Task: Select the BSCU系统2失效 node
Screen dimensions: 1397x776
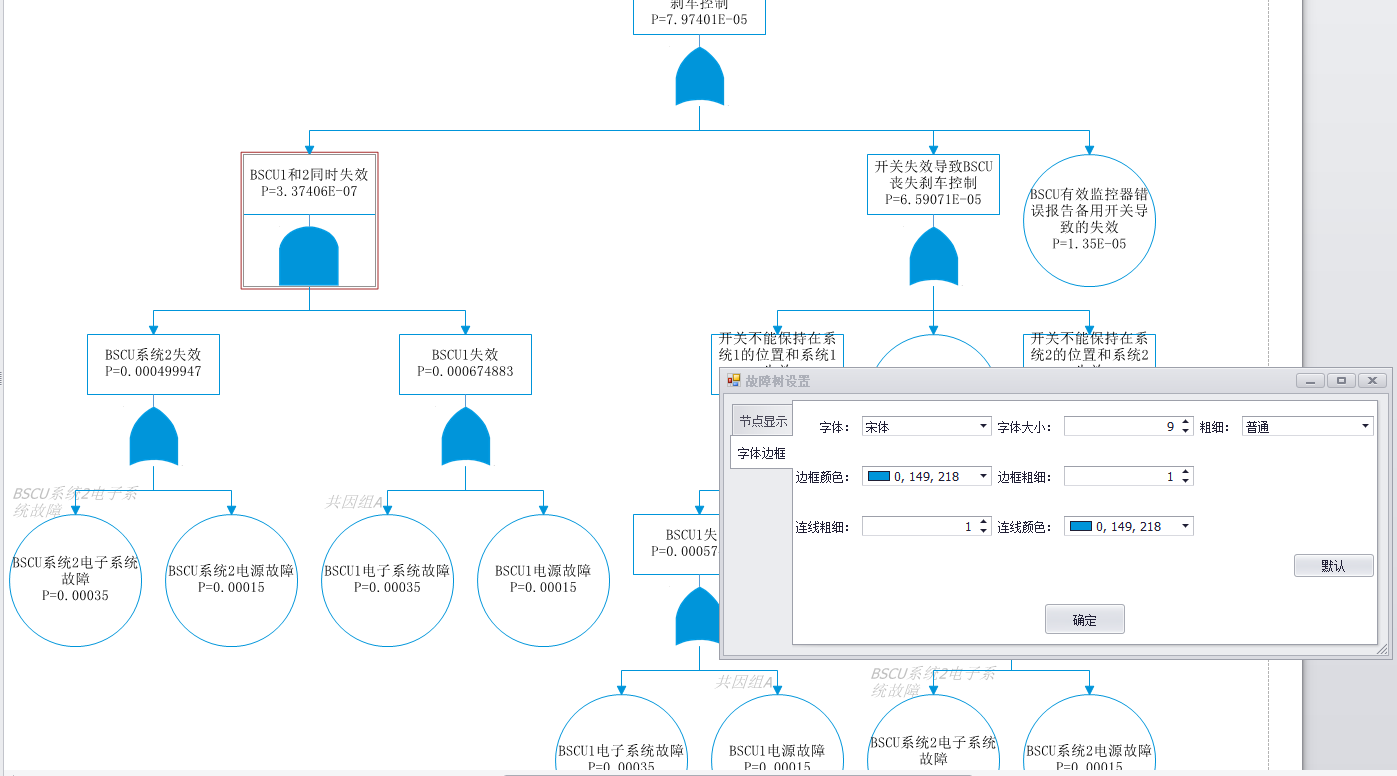Action: (x=153, y=364)
